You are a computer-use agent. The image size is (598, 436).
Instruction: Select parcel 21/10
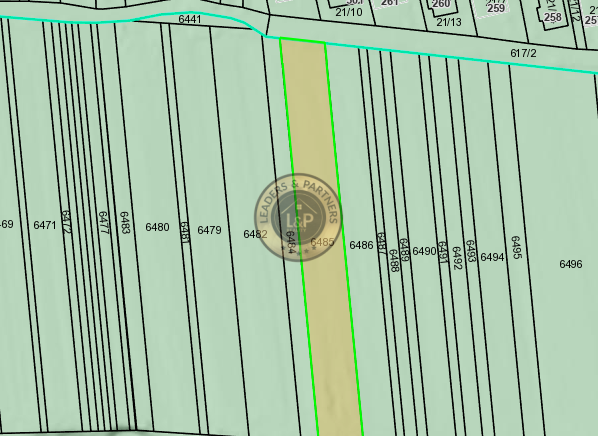[x=349, y=12]
